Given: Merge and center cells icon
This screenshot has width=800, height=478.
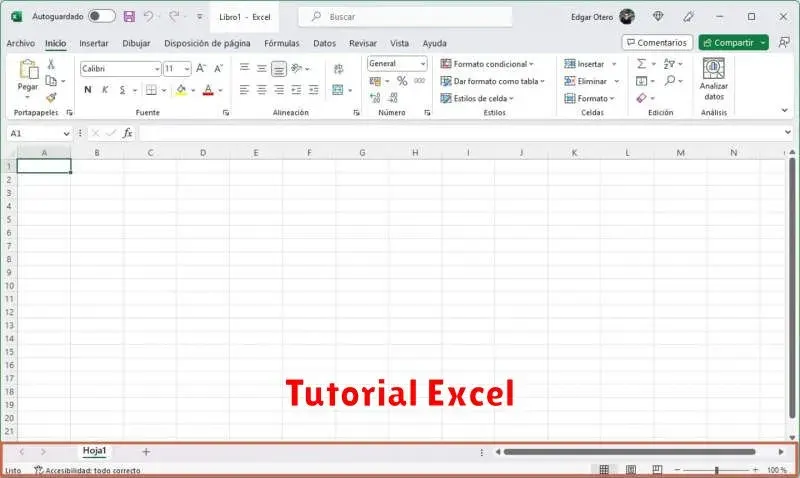Looking at the screenshot, I should [x=338, y=90].
